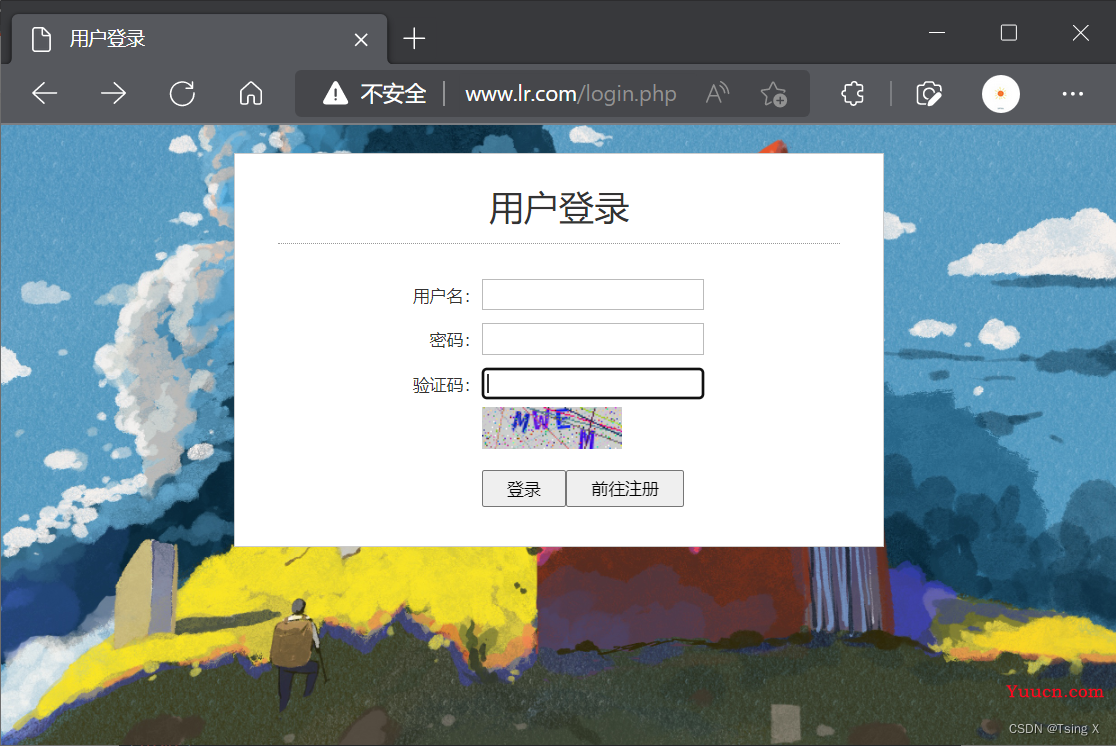Click the 密码: label
This screenshot has height=746, width=1116.
[x=450, y=340]
